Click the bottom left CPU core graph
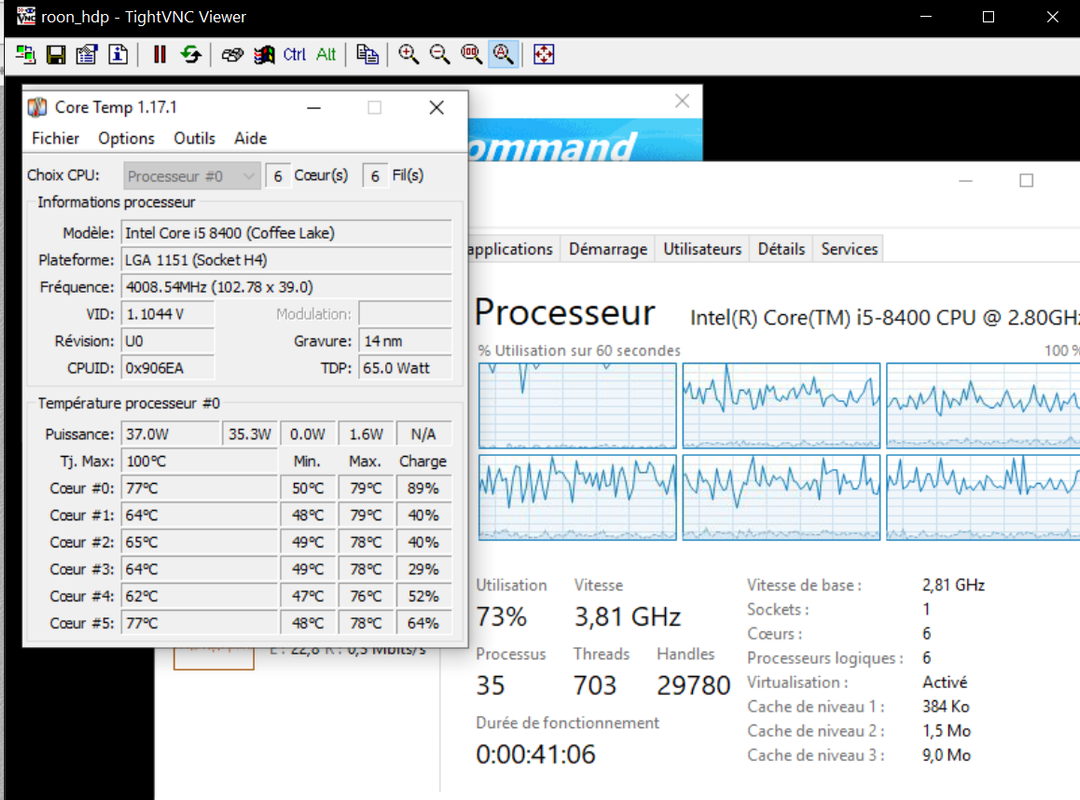The height and width of the screenshot is (800, 1080). pos(577,497)
